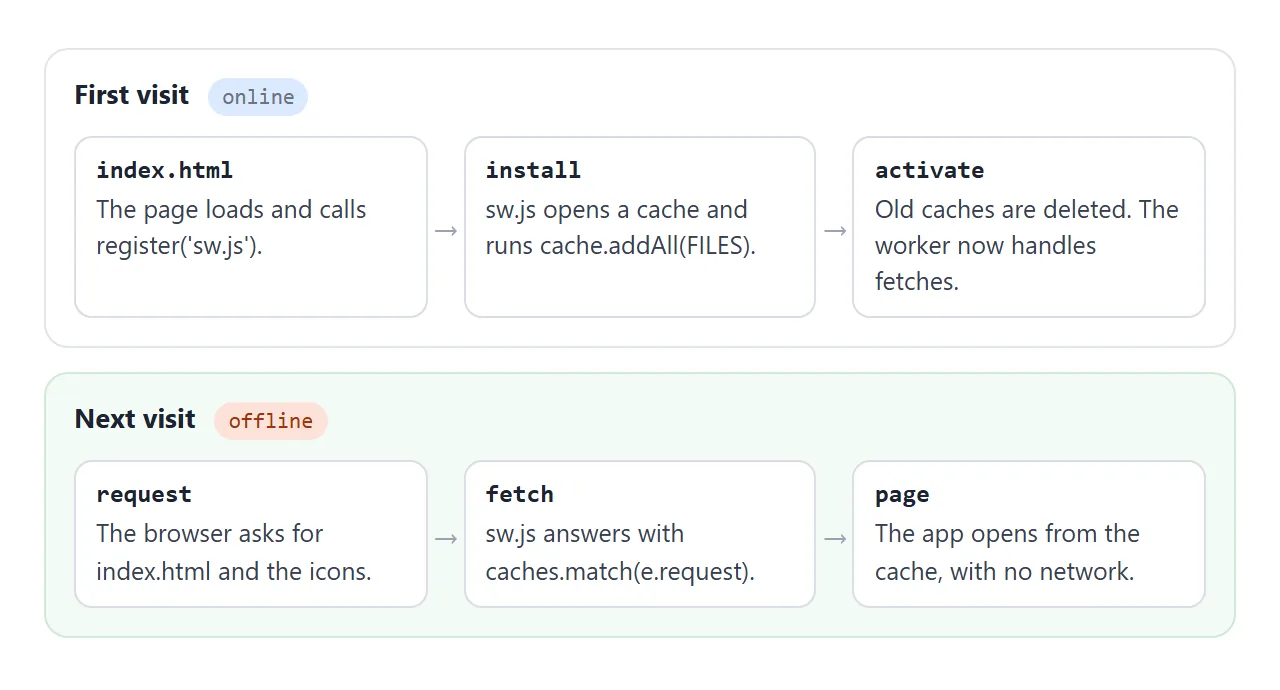1280x690 pixels.
Task: Click text 'The page loads and calls register('sw.js').'
Action: point(231,228)
